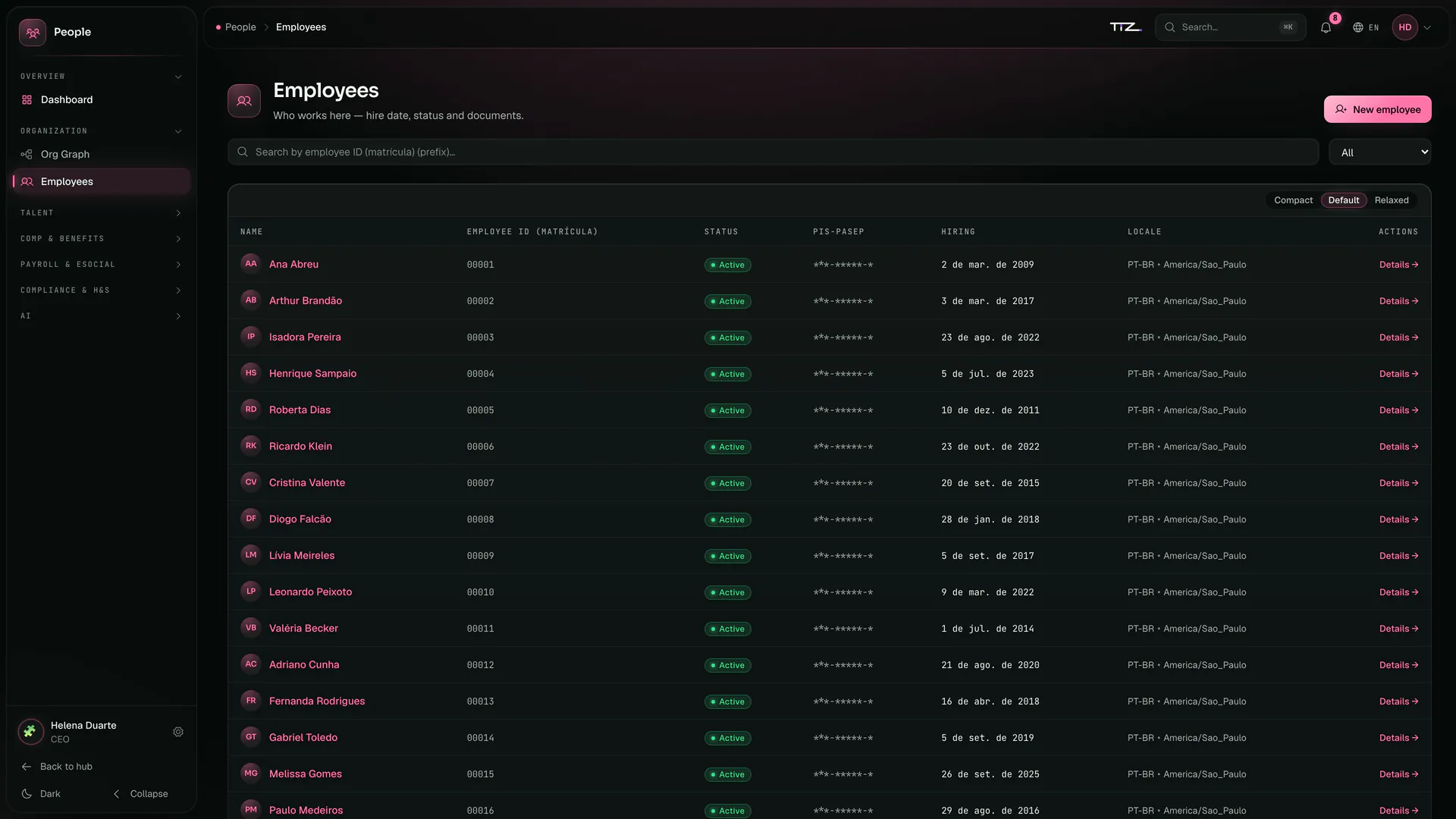
Task: Collapse the sidebar
Action: pyautogui.click(x=141, y=794)
